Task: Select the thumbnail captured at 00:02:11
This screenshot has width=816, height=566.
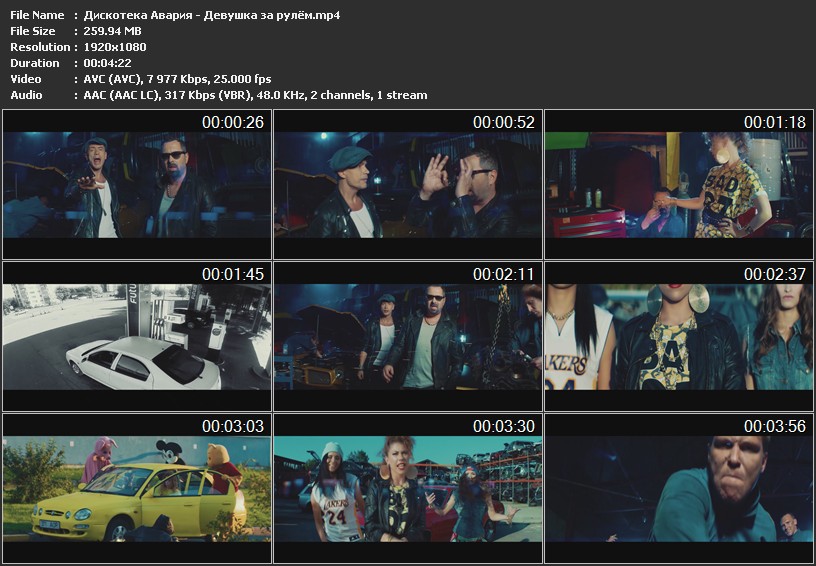Action: (408, 337)
